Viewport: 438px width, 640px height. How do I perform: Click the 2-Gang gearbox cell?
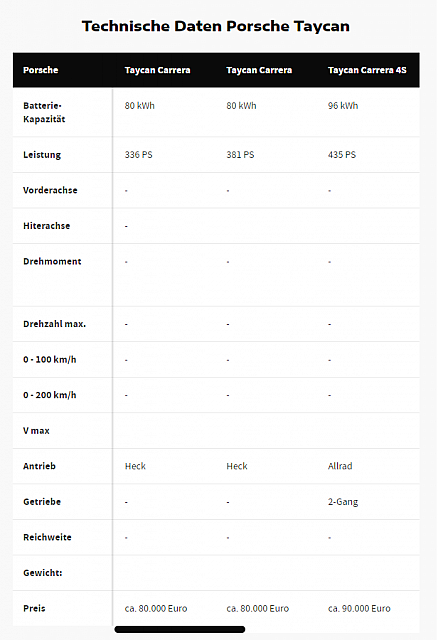point(343,502)
